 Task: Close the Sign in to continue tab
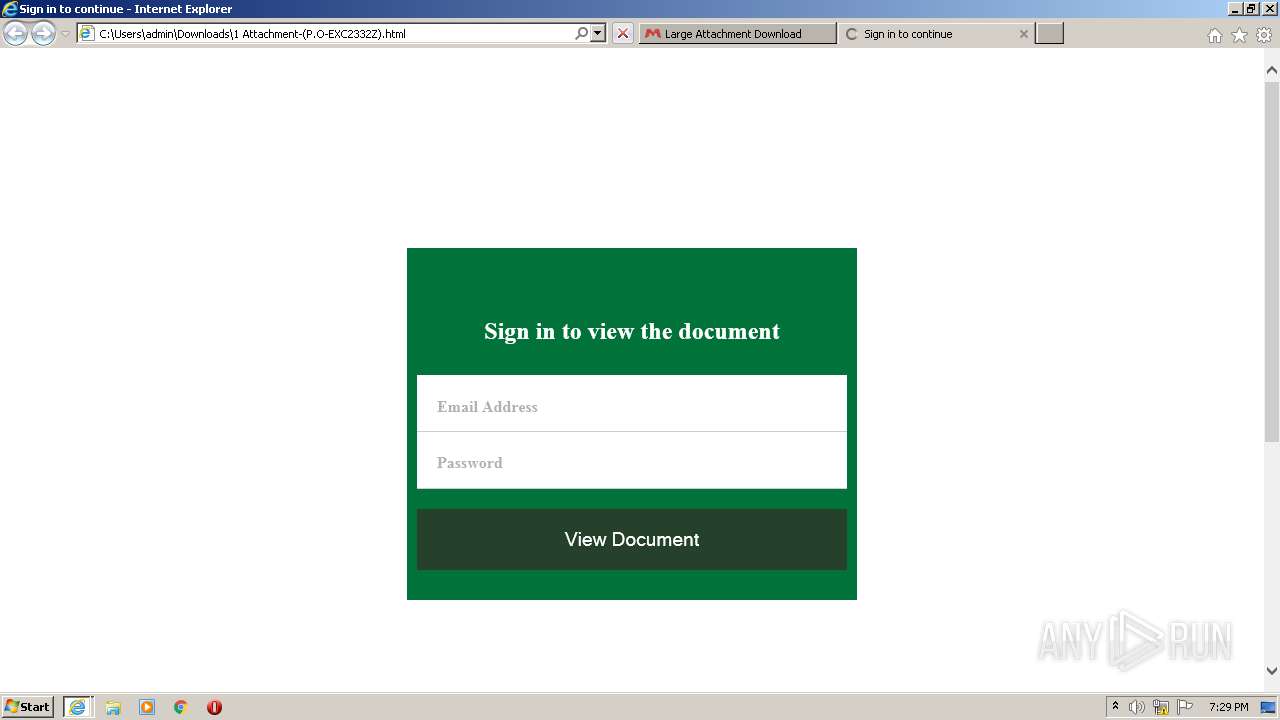(x=1023, y=34)
